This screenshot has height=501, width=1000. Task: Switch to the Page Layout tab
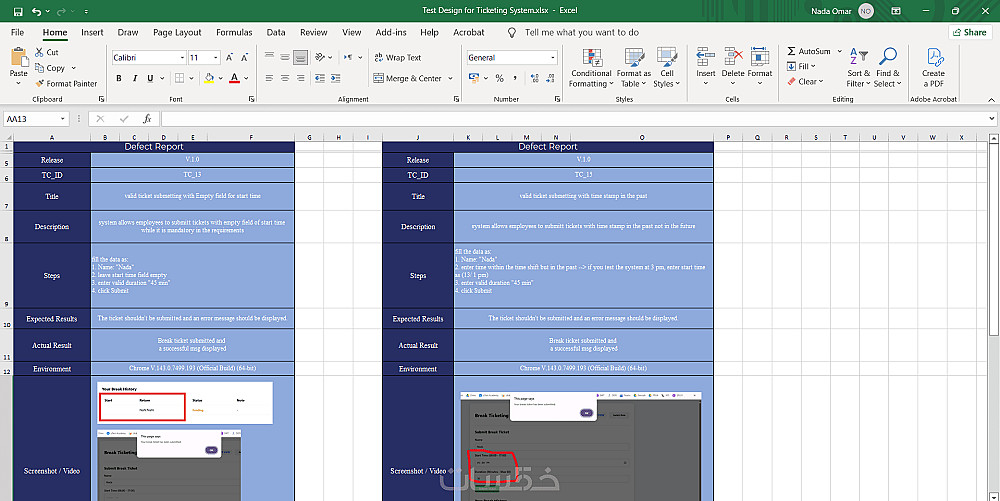pyautogui.click(x=177, y=32)
